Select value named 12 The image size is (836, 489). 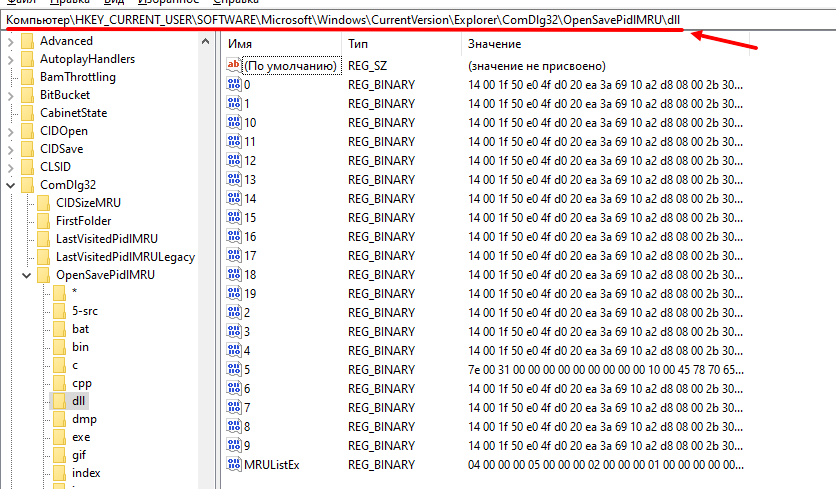250,161
